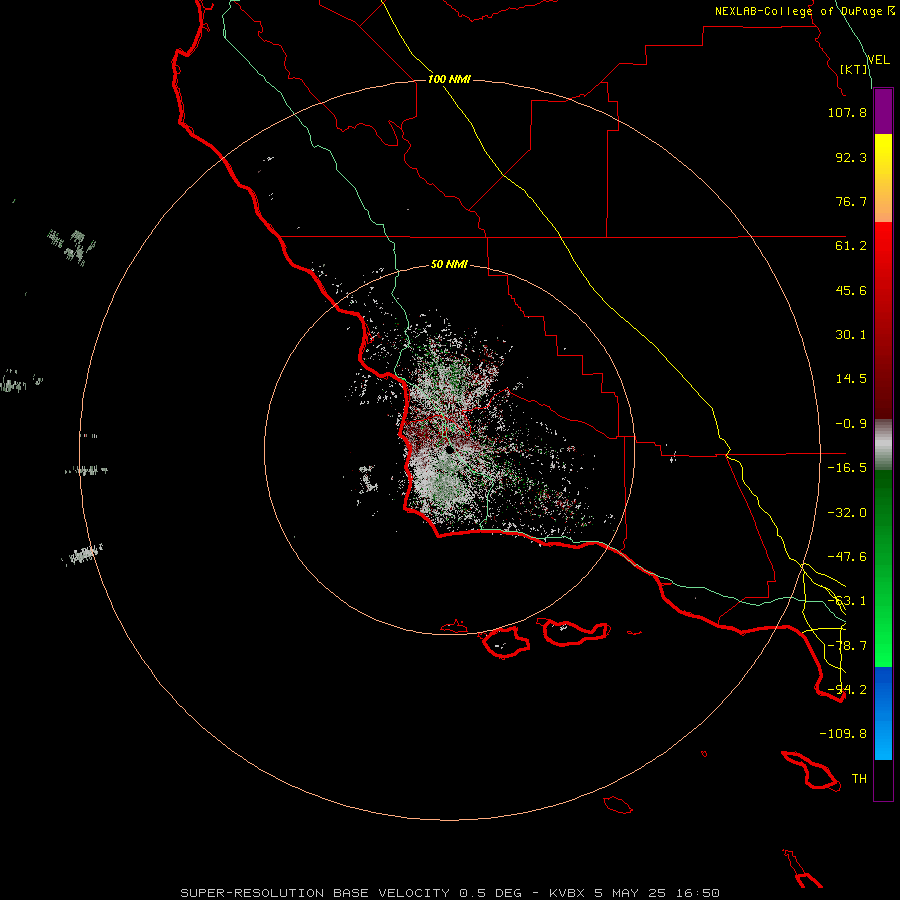Pick the yellow segment of velocity color bar
Viewport: 900px width, 900px height.
coord(883,178)
